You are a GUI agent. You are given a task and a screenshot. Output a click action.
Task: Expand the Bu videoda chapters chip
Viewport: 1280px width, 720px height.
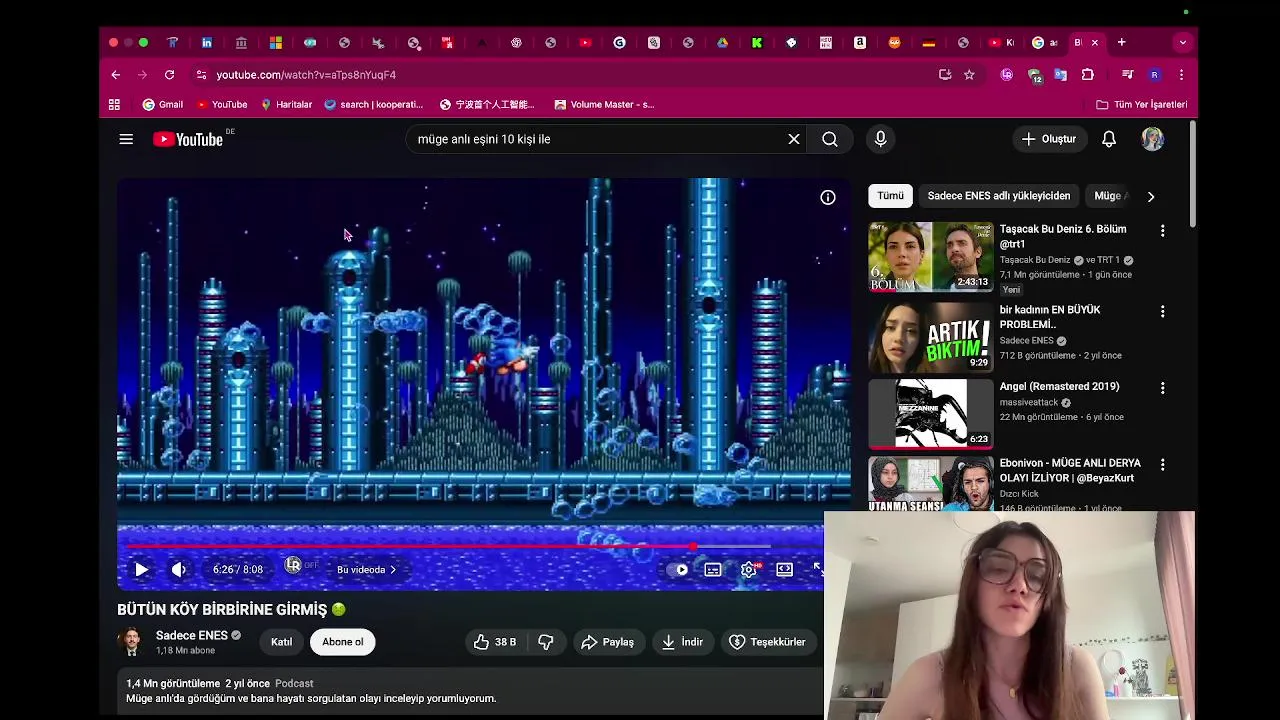pyautogui.click(x=366, y=570)
